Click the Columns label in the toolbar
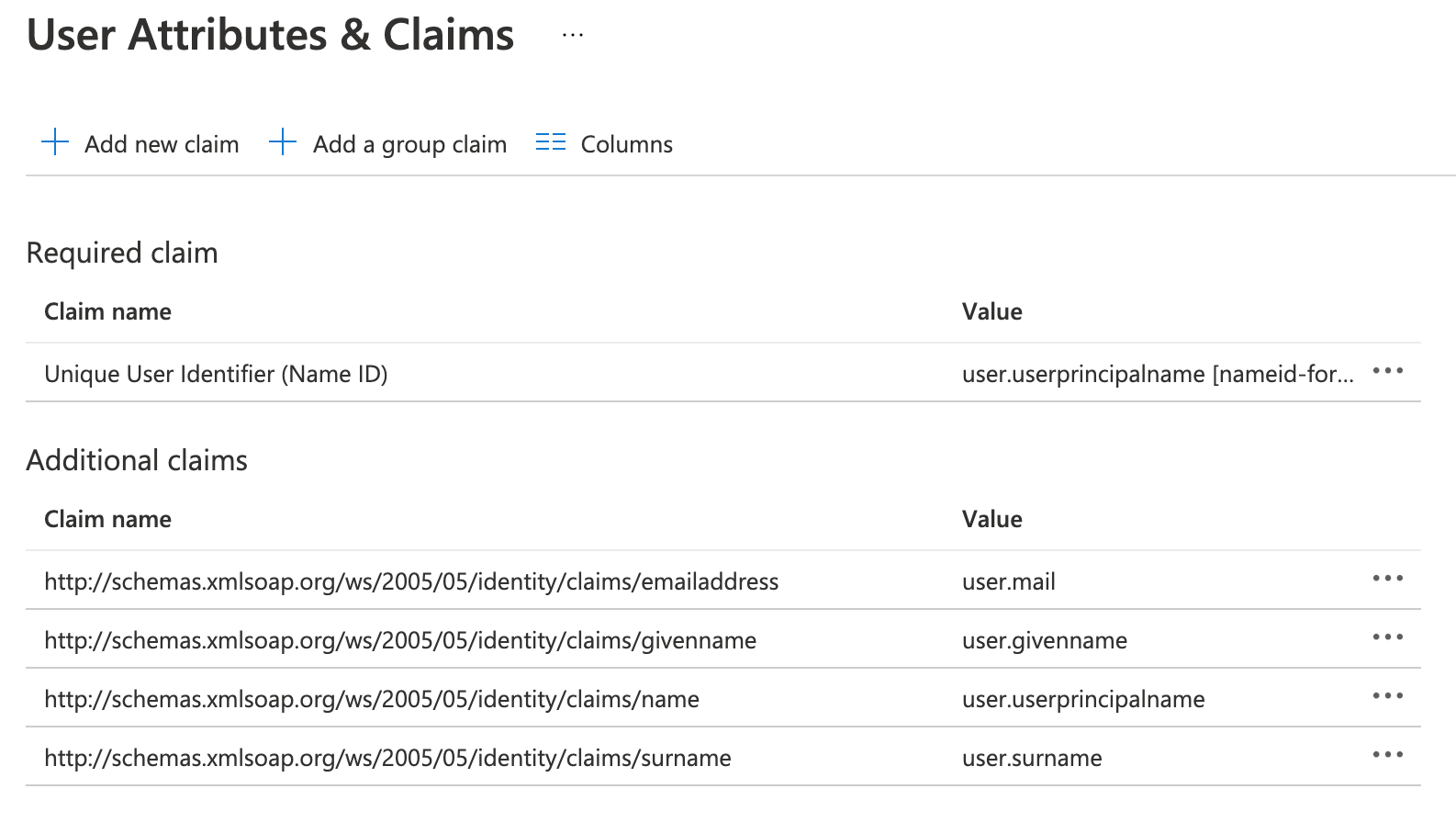This screenshot has height=834, width=1456. click(626, 144)
